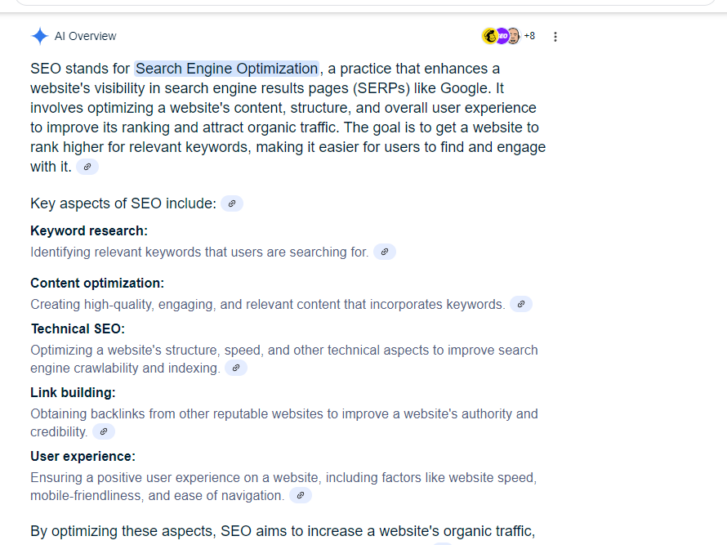Select the 'Keyword research:' heading
727x545 pixels.
coord(89,231)
